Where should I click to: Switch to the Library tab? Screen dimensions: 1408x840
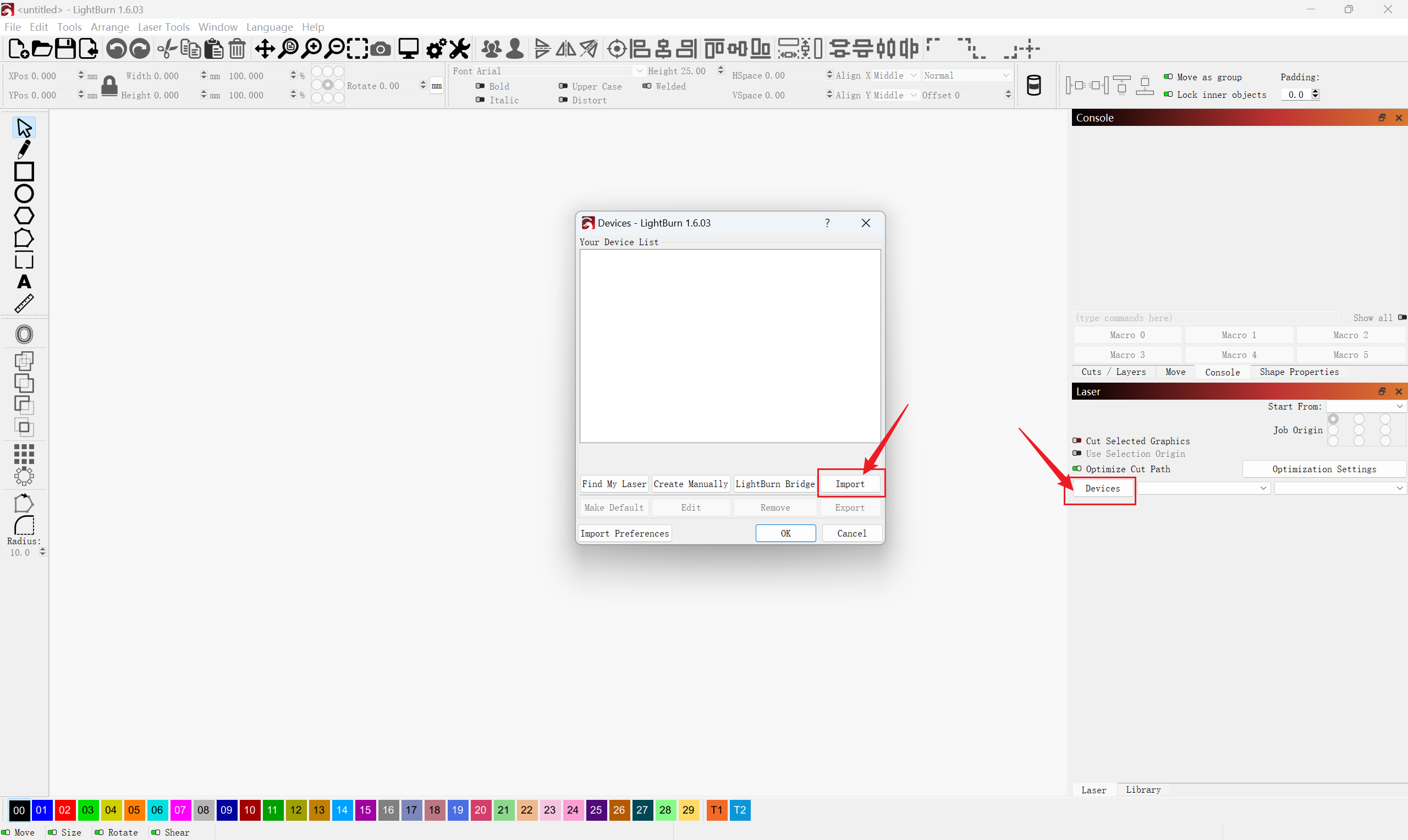1143,789
